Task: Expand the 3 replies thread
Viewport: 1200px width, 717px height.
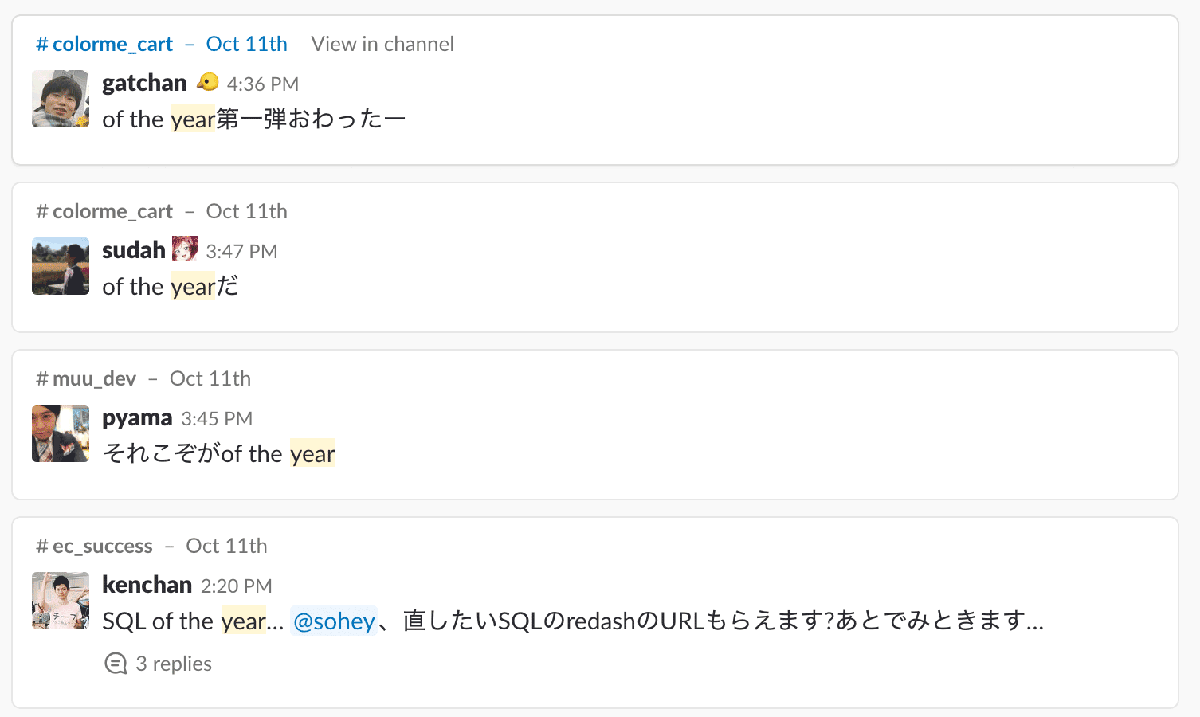Action: pos(173,663)
